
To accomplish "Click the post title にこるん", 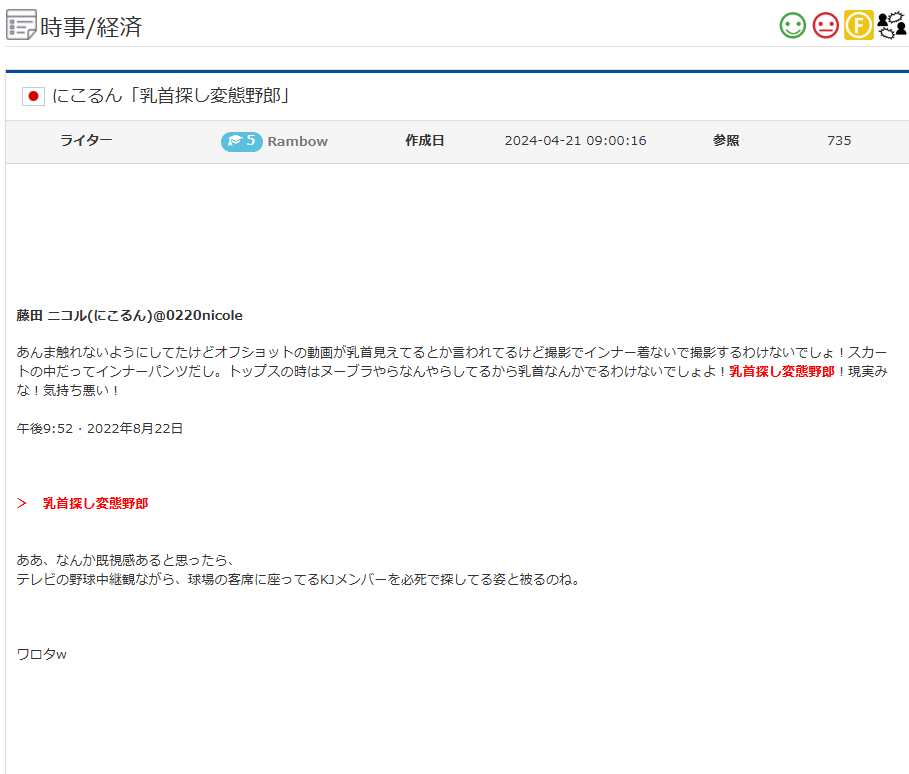I will [170, 97].
